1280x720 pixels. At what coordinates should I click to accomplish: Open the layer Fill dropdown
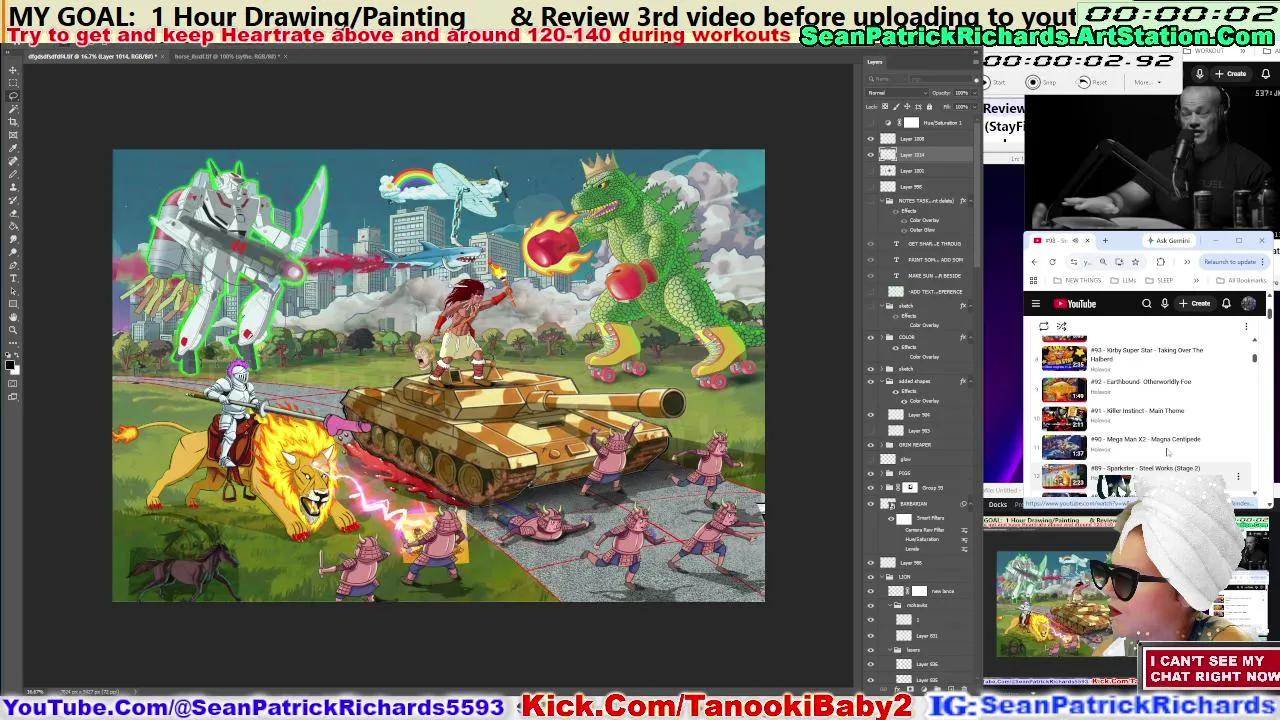pyautogui.click(x=974, y=107)
